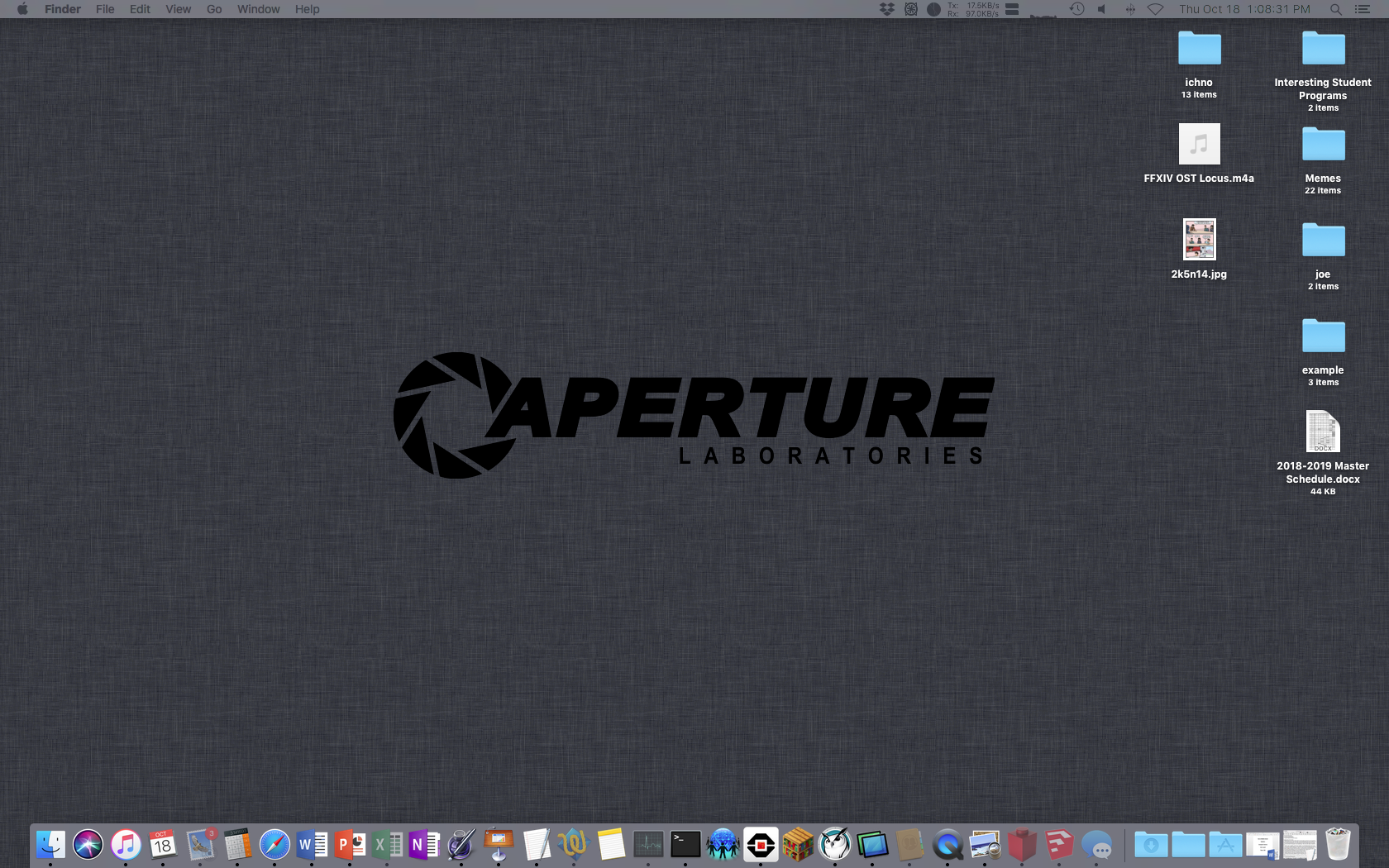
Task: Open the Go menu
Action: (x=214, y=9)
